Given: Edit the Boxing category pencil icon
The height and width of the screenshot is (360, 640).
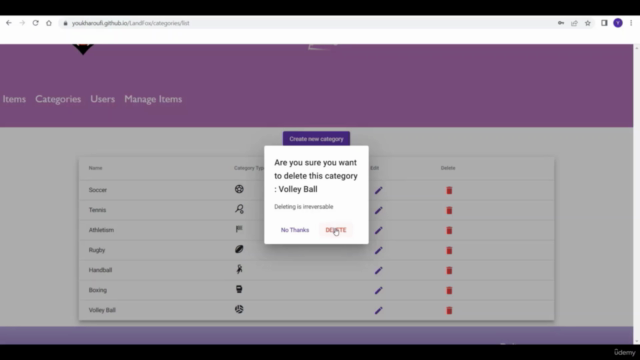Looking at the screenshot, I should [x=378, y=290].
